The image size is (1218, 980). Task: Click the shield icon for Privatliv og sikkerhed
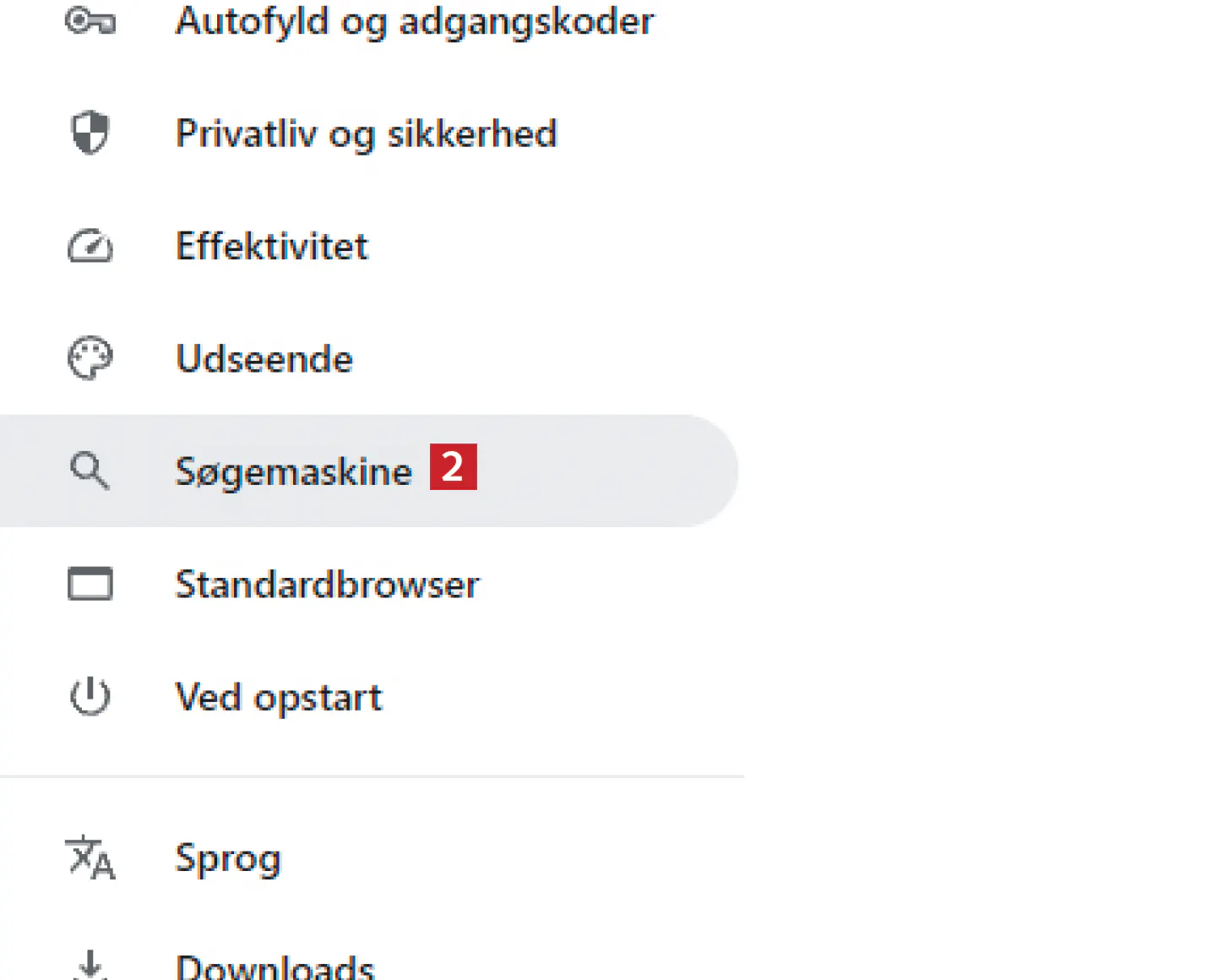[90, 133]
